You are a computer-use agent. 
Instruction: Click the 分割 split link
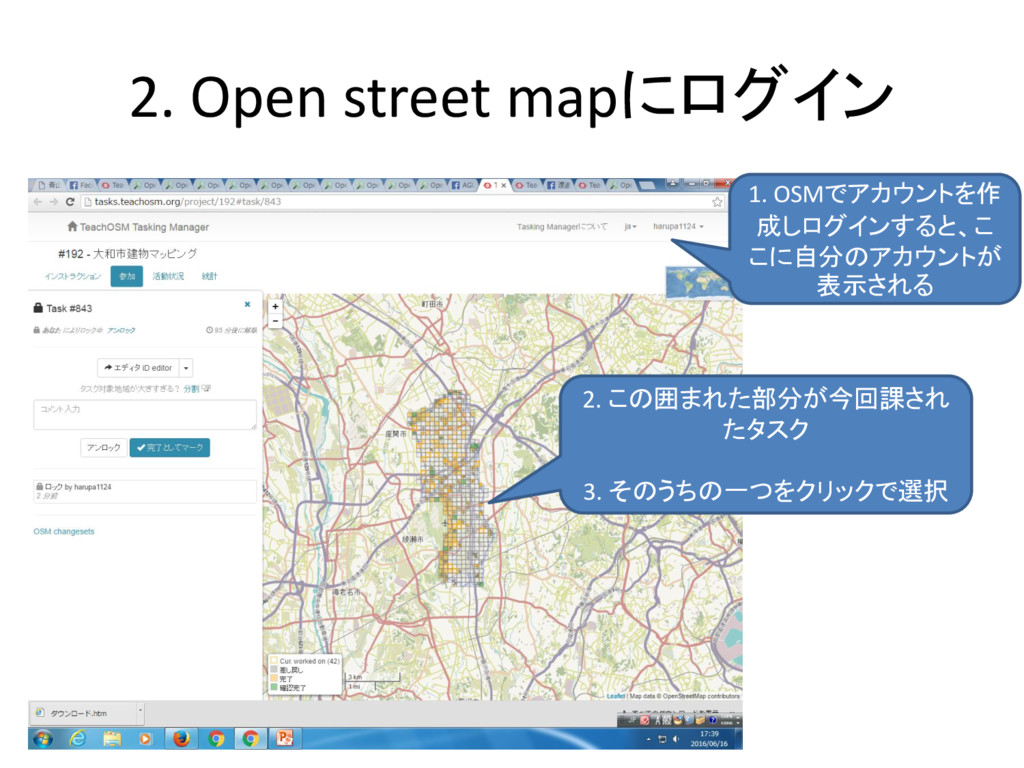191,389
